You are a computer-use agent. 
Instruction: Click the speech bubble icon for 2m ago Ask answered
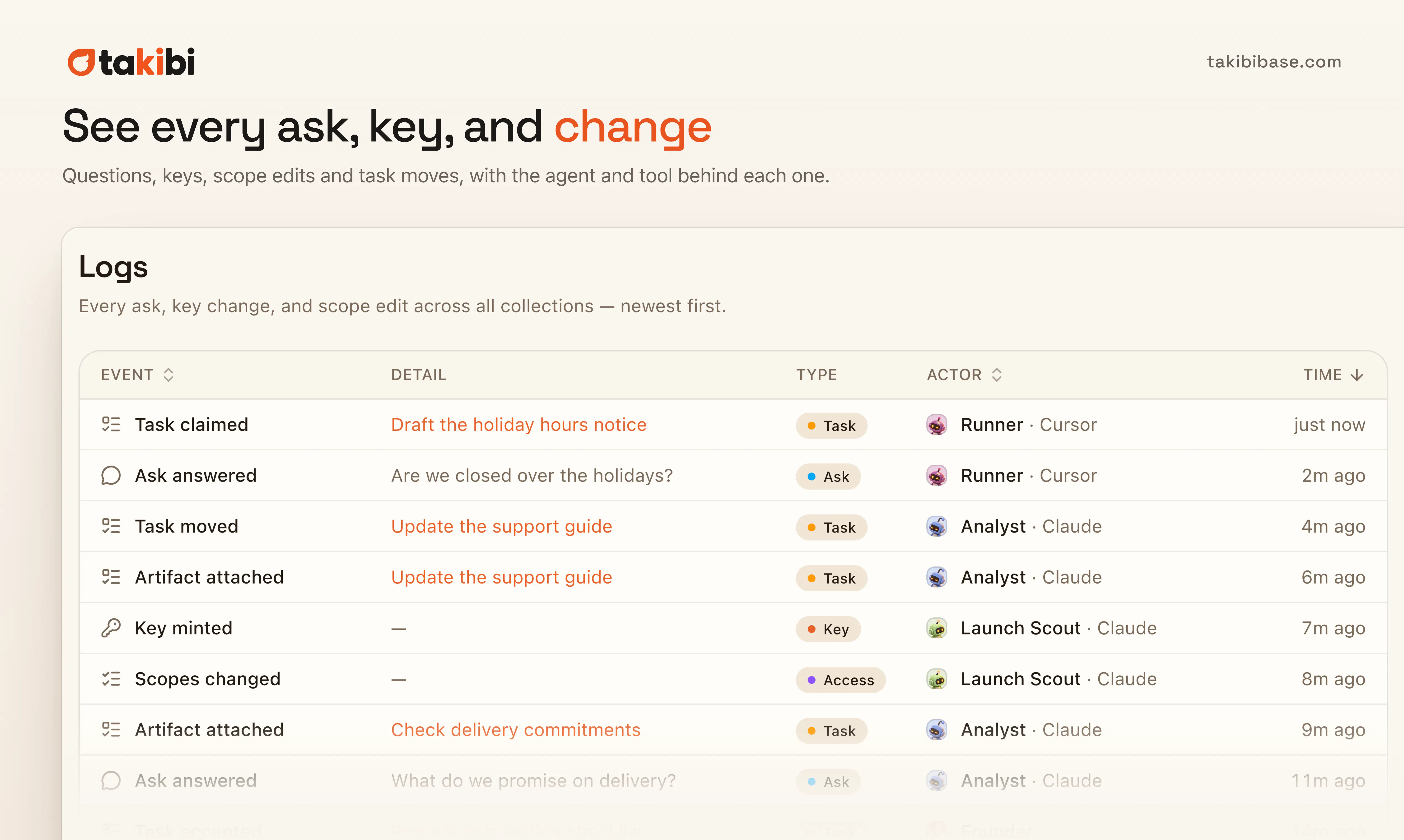coord(111,476)
